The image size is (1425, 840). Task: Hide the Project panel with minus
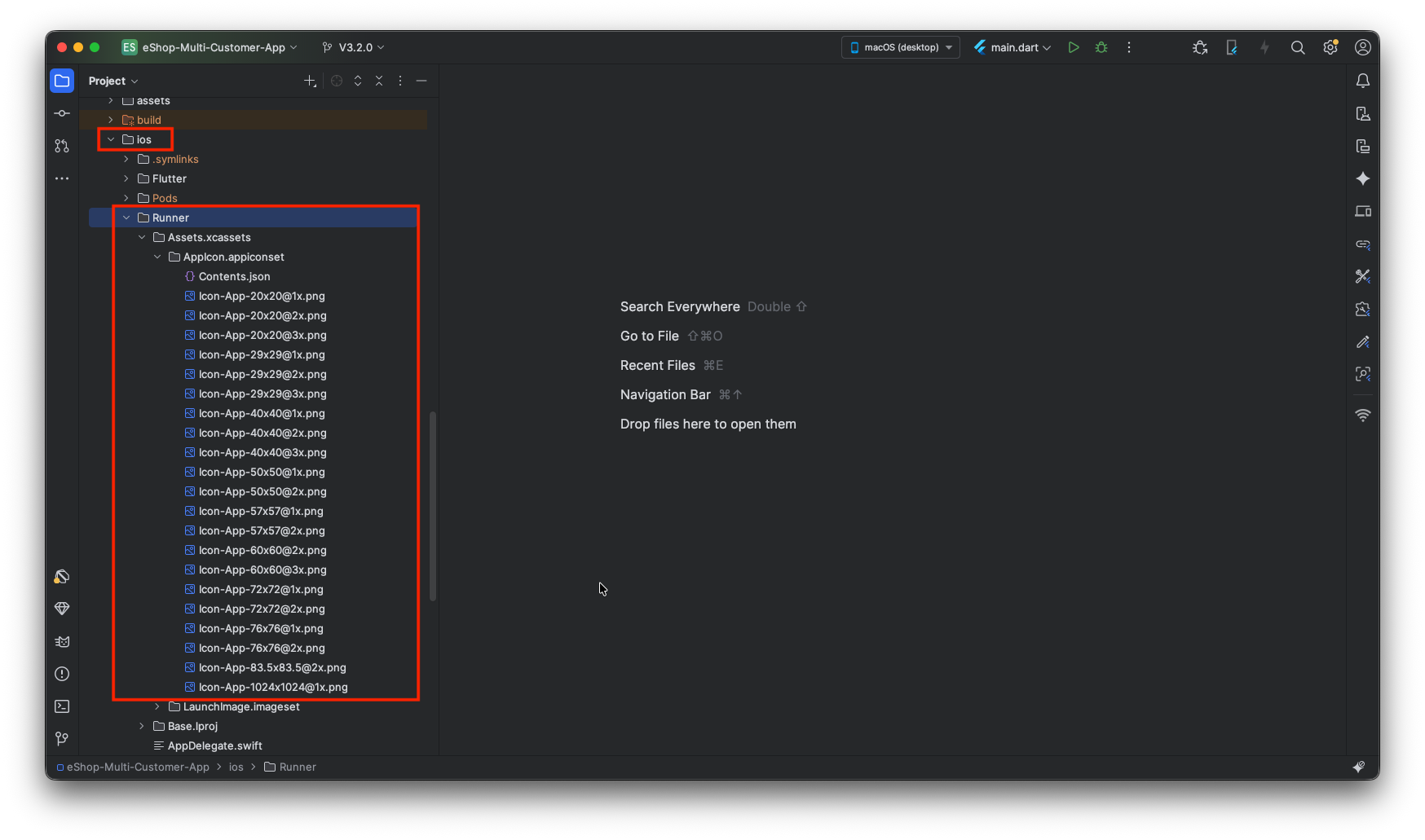[421, 81]
